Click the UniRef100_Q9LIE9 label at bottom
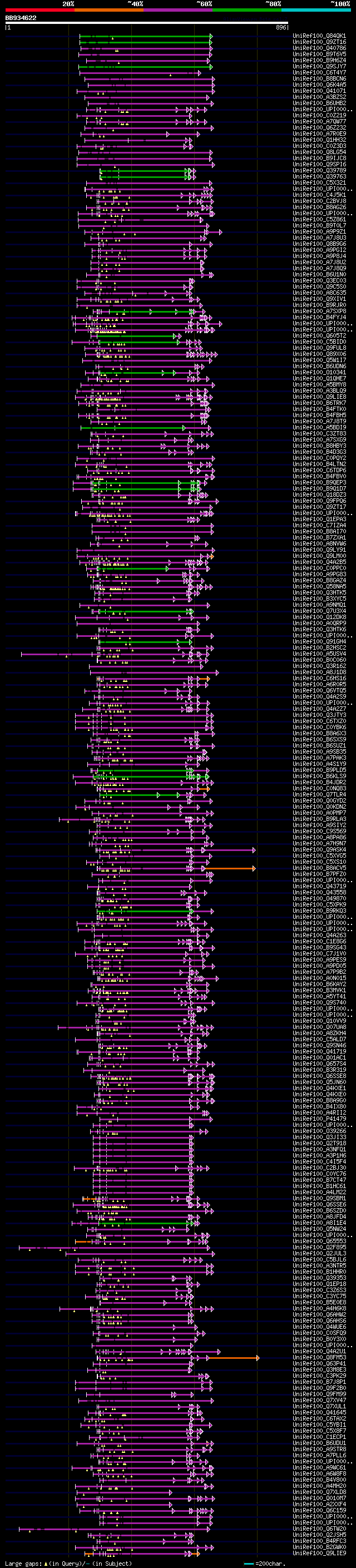 (319, 1554)
